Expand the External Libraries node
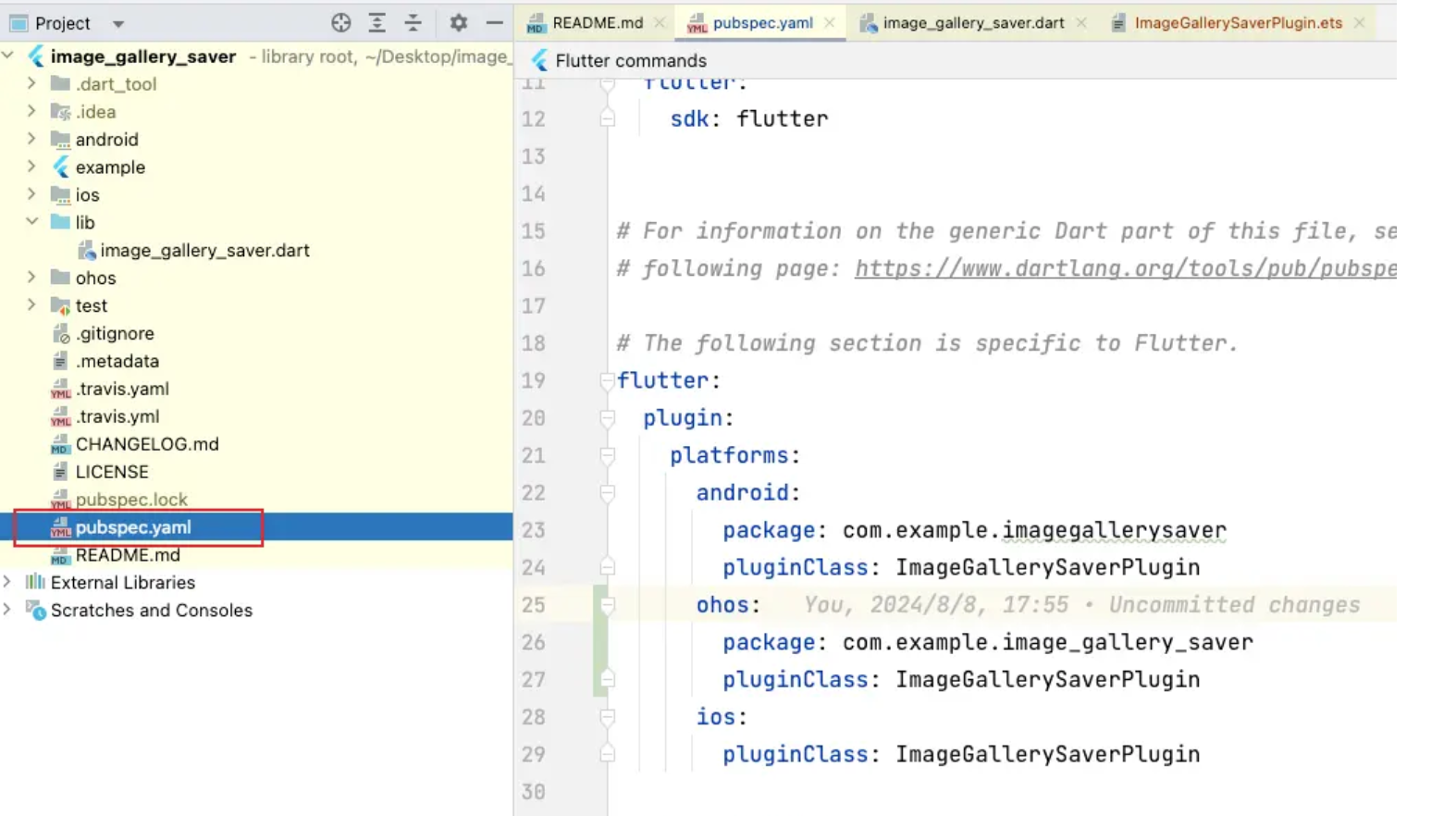The height and width of the screenshot is (816, 1456). pyautogui.click(x=8, y=582)
